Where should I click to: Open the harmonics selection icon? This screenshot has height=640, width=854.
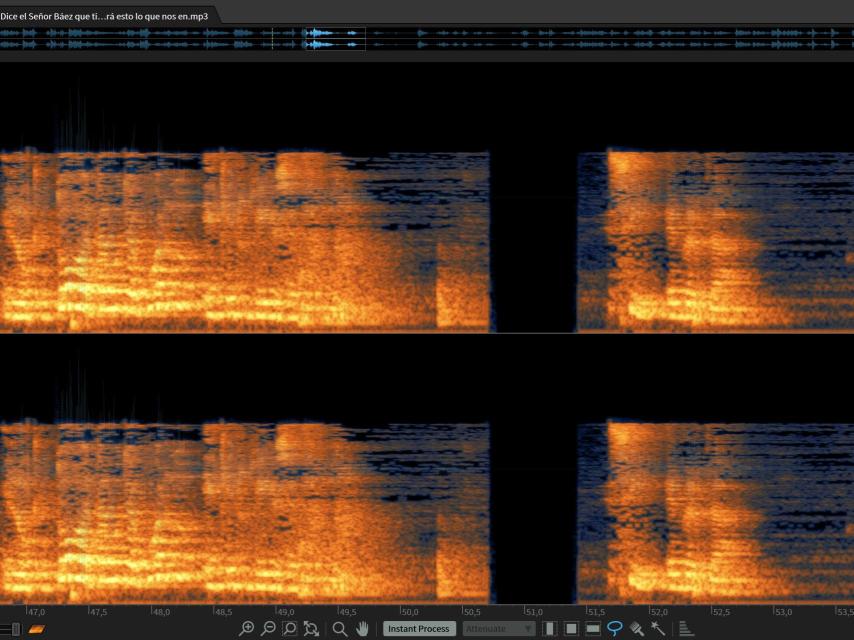(686, 629)
